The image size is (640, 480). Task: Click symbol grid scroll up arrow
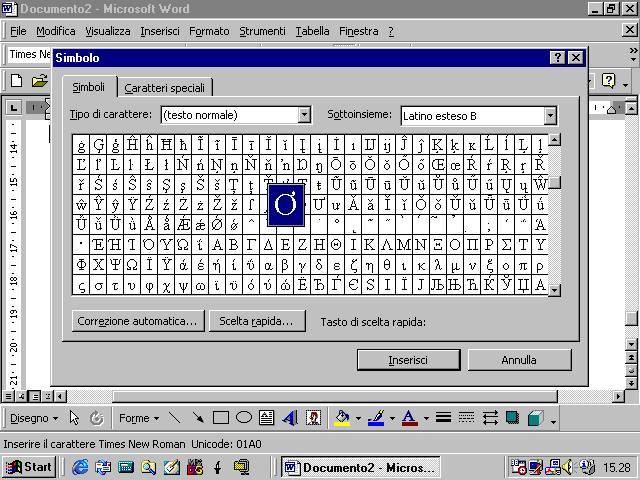554,140
